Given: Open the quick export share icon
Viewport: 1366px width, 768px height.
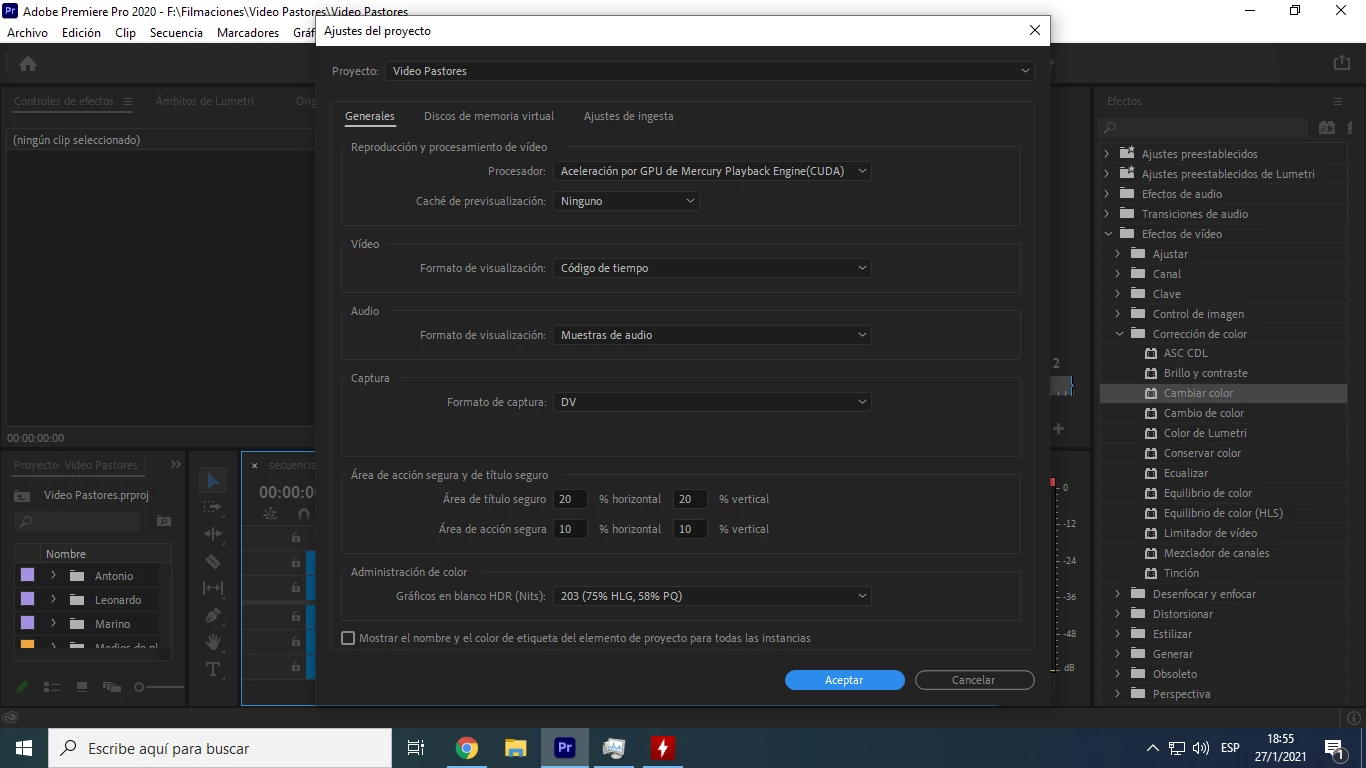Looking at the screenshot, I should click(x=1342, y=63).
